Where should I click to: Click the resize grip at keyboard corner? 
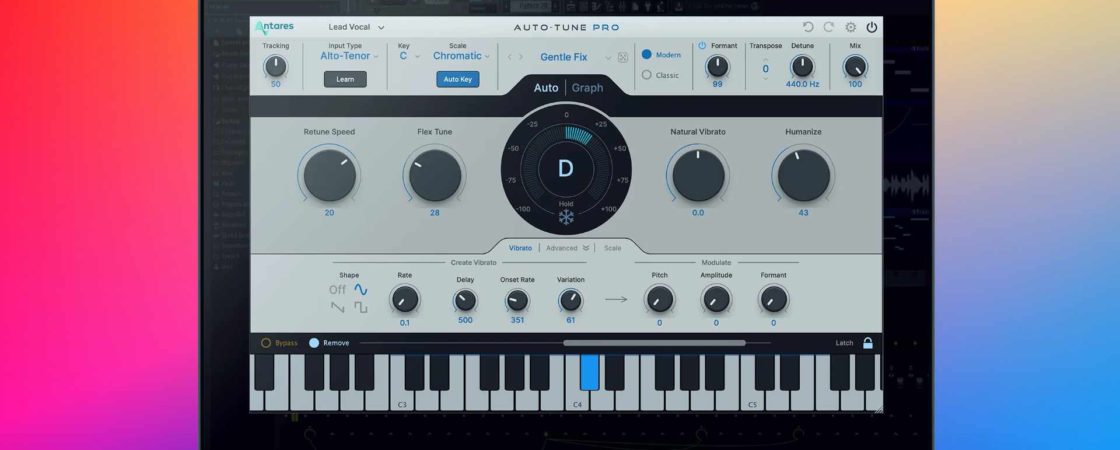click(878, 409)
